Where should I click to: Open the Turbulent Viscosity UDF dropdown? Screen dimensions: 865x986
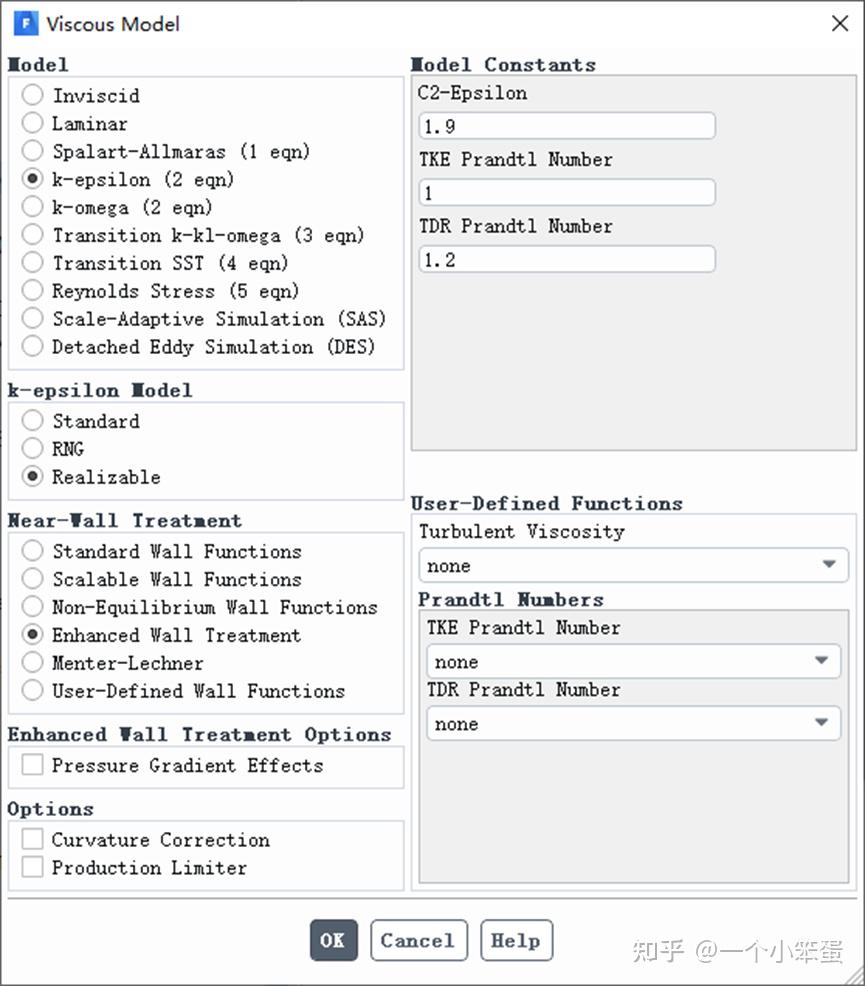(634, 565)
